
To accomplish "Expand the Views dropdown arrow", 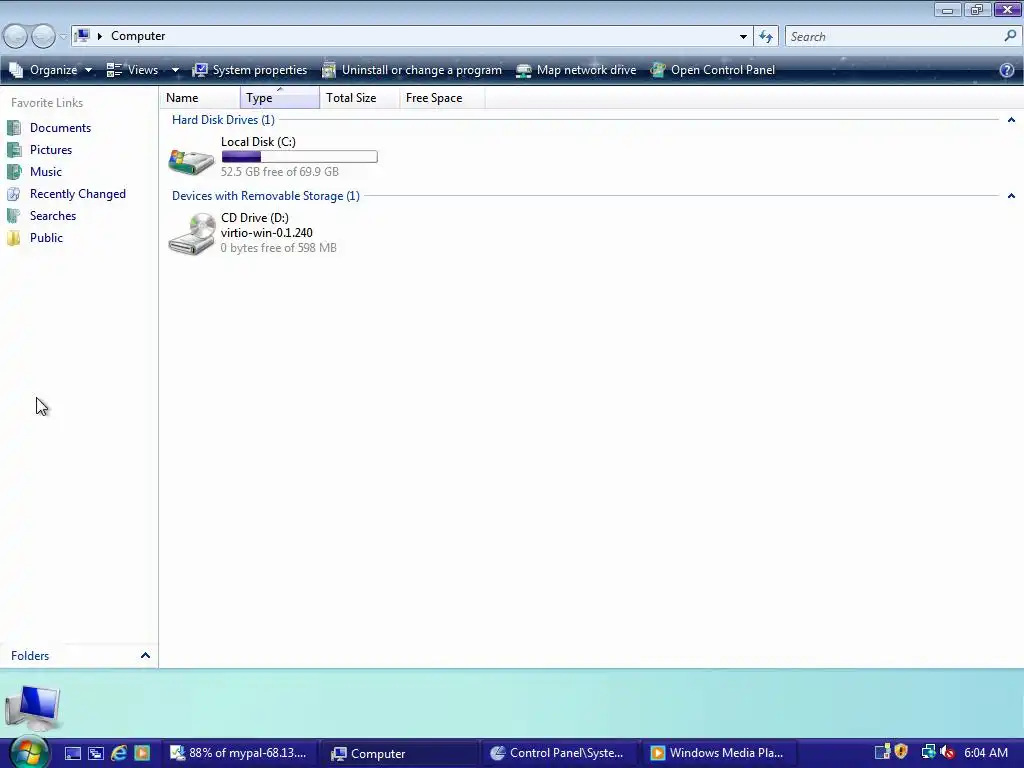I will click(x=175, y=70).
